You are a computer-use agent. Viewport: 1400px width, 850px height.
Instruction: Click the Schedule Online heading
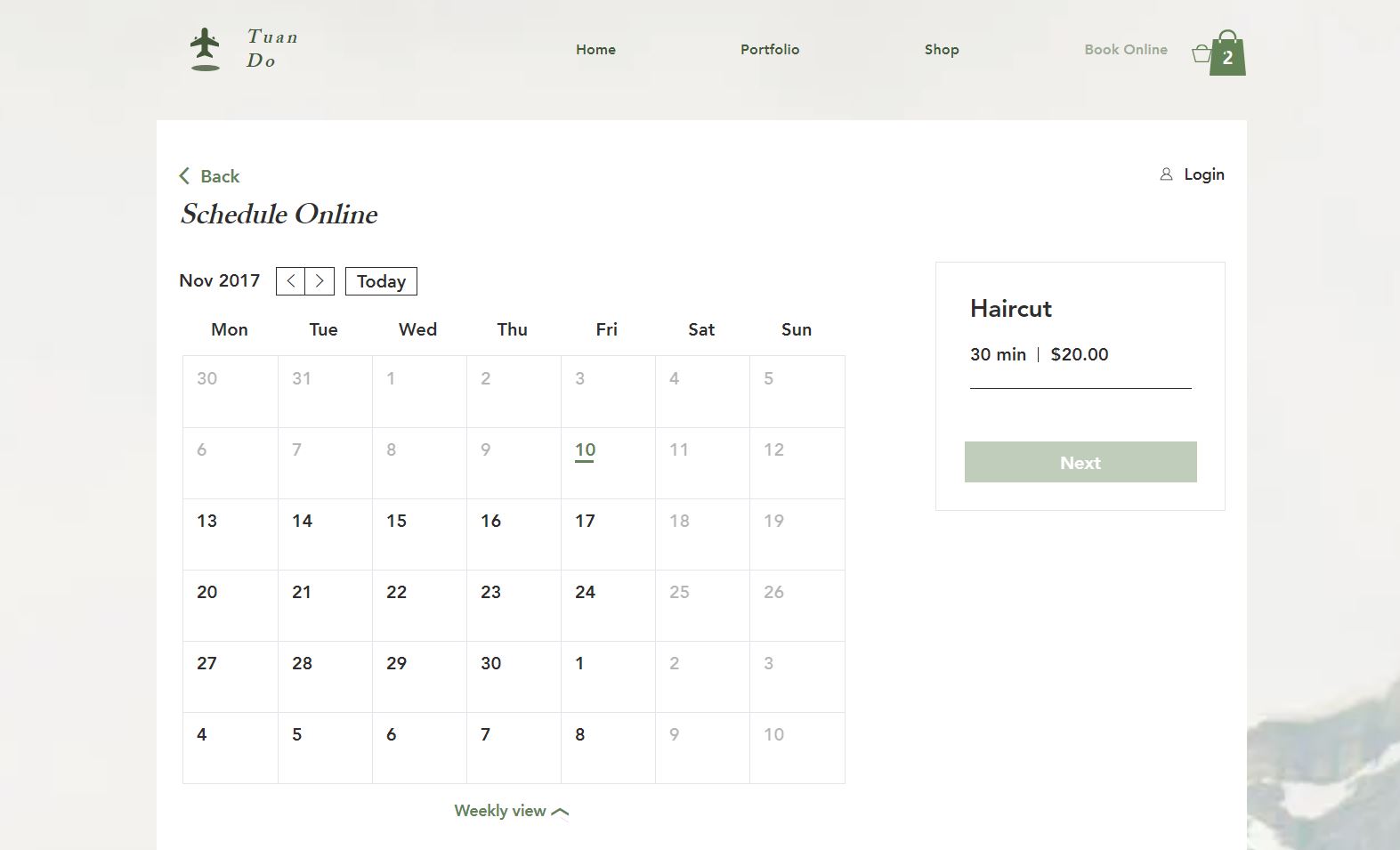click(x=279, y=214)
